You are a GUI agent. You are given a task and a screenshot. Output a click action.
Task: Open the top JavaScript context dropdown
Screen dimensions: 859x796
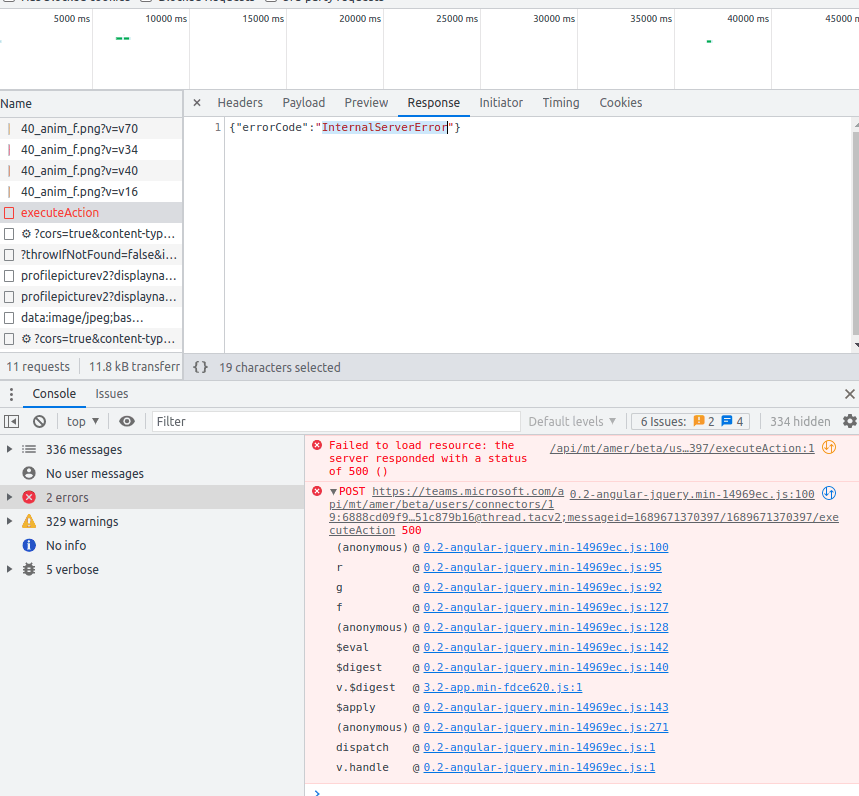point(83,421)
